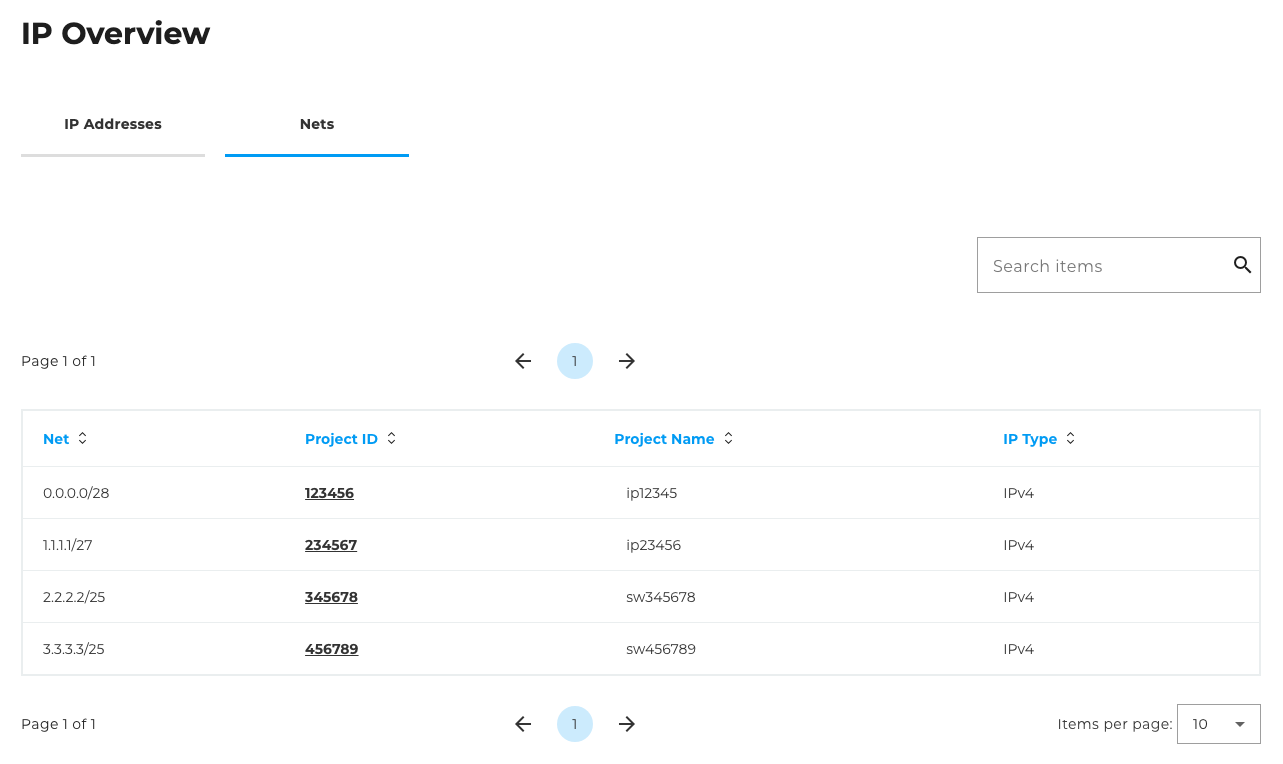Viewport: 1283px width, 764px height.
Task: Switch to the IP Addresses tab
Action: 113,125
